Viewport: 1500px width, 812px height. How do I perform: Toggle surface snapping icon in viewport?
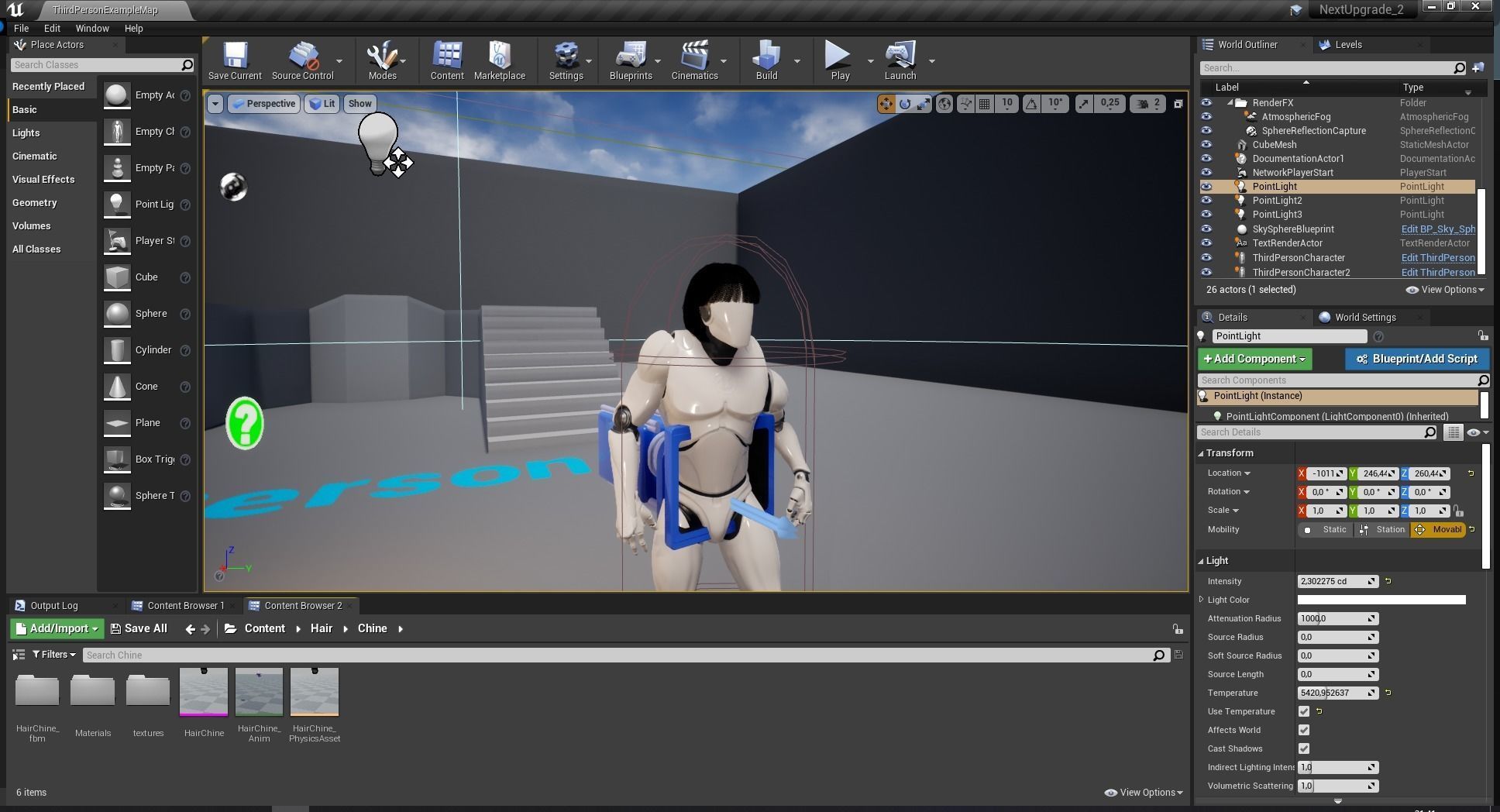point(965,104)
